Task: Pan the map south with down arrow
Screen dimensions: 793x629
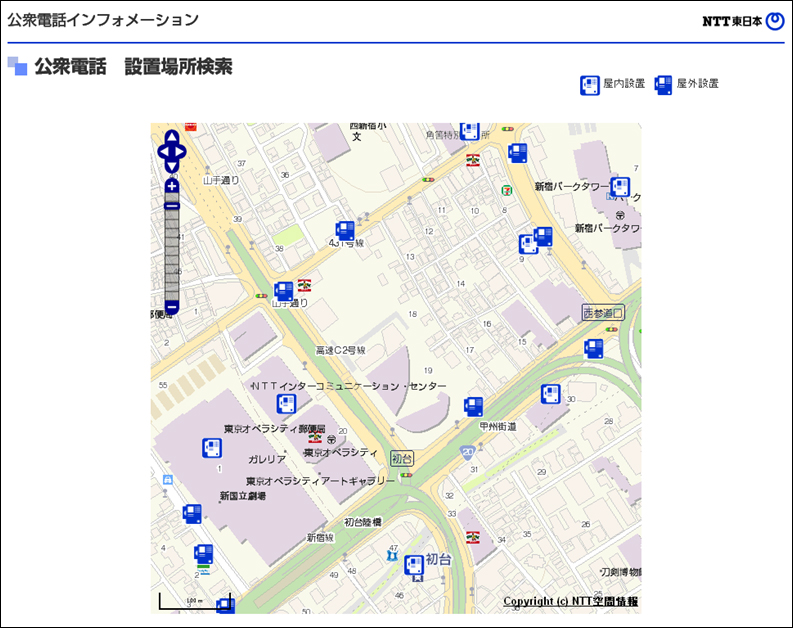Action: pyautogui.click(x=172, y=166)
